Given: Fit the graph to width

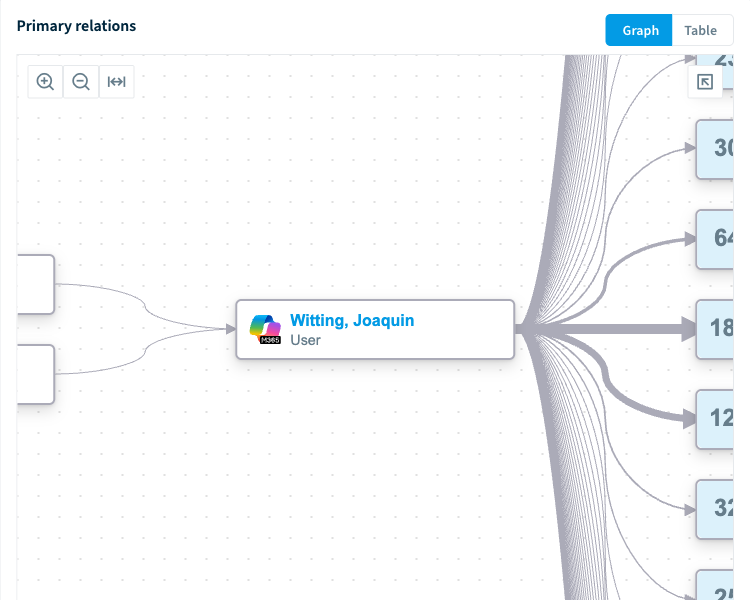Looking at the screenshot, I should coord(117,82).
